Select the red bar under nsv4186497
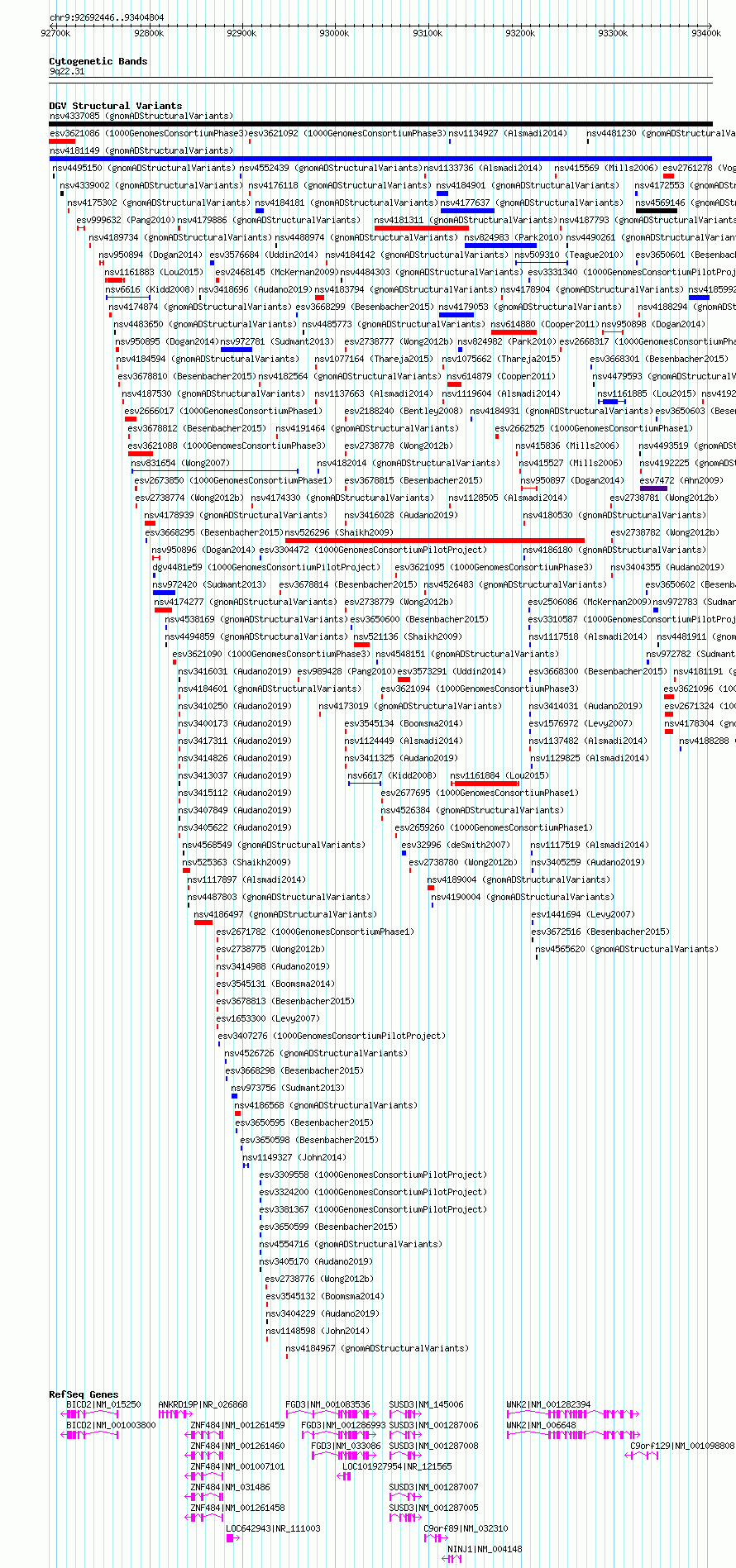The height and width of the screenshot is (1568, 736). pos(203,922)
